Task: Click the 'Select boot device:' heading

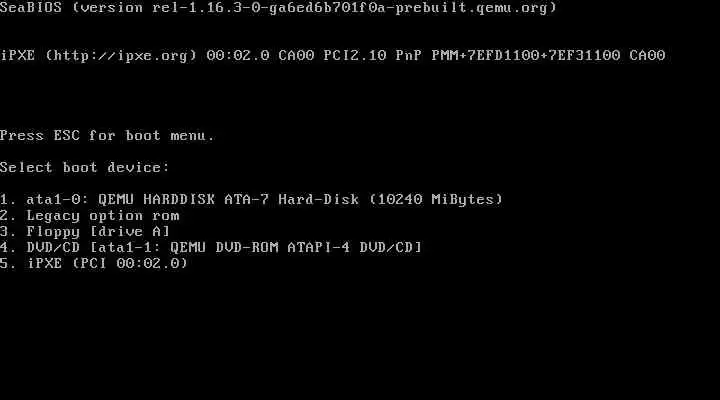Action: [x=85, y=167]
